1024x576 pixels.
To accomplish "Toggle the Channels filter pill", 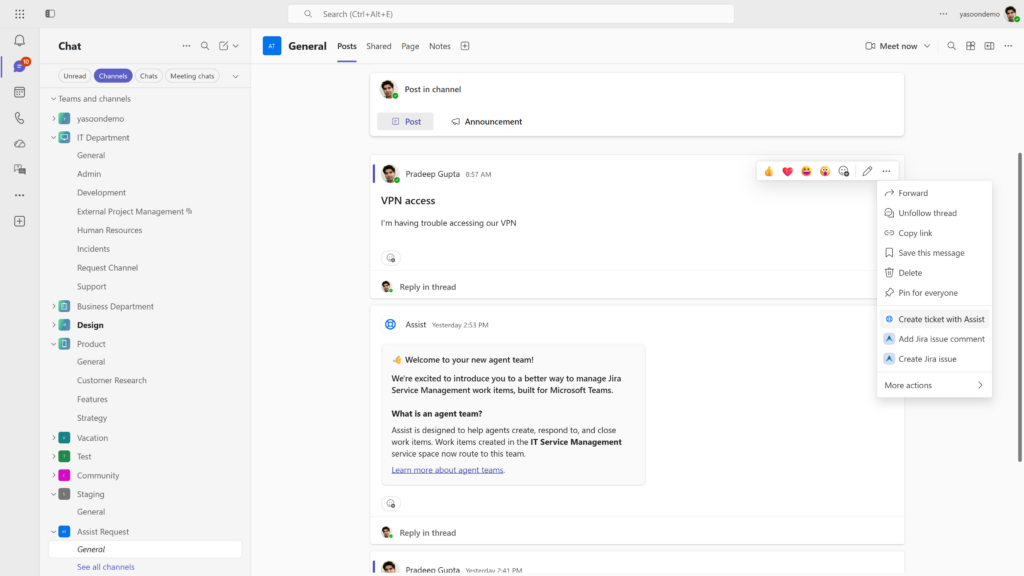I will [113, 76].
